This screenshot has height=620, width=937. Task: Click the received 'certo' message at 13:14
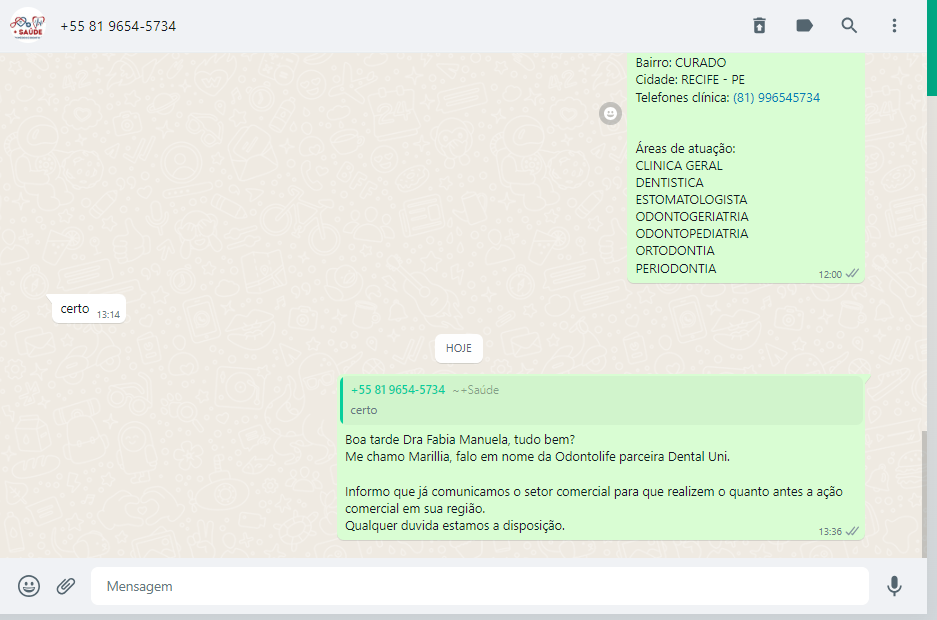point(89,309)
